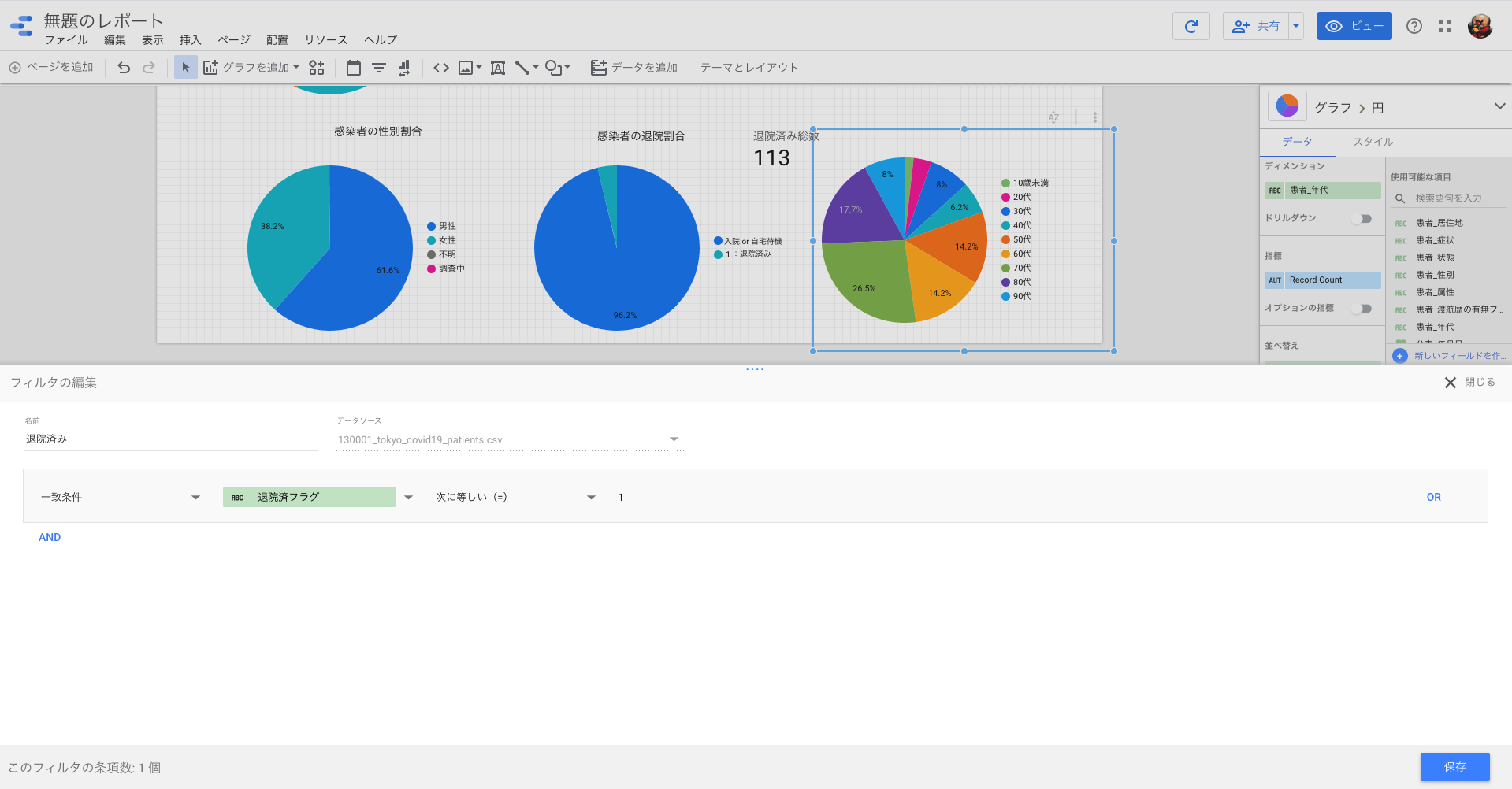
Task: Expand the chart type selector chevron
Action: pyautogui.click(x=1499, y=106)
